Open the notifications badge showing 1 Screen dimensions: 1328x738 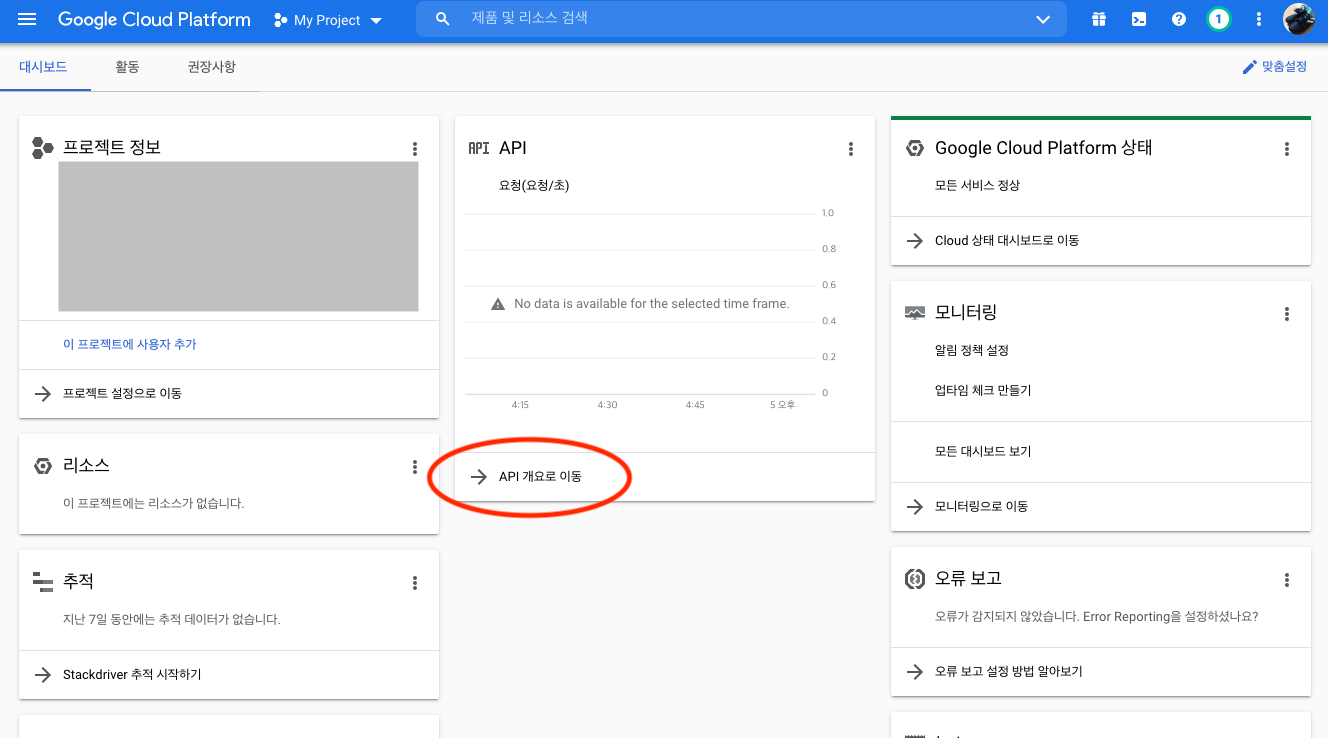tap(1218, 19)
